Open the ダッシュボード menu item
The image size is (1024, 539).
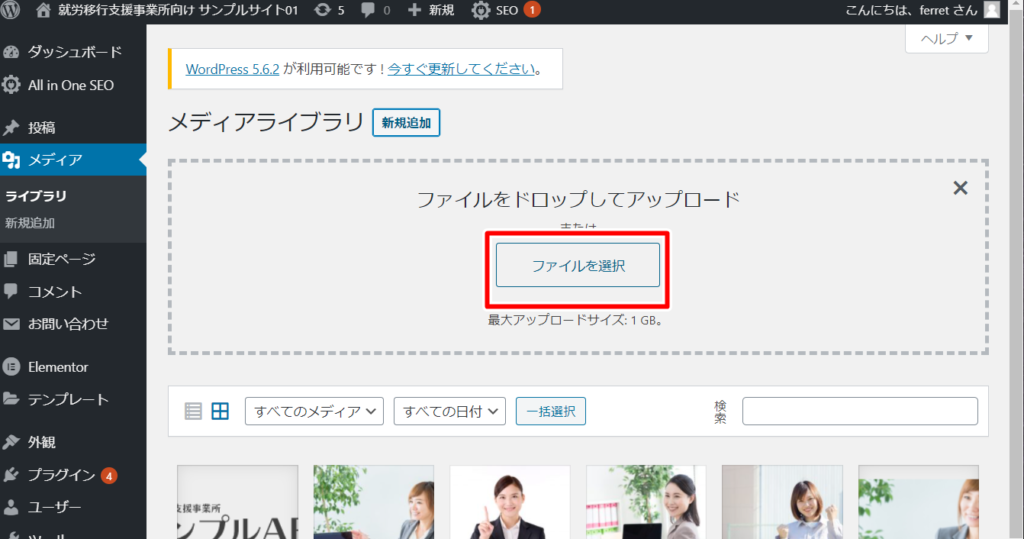(x=74, y=52)
